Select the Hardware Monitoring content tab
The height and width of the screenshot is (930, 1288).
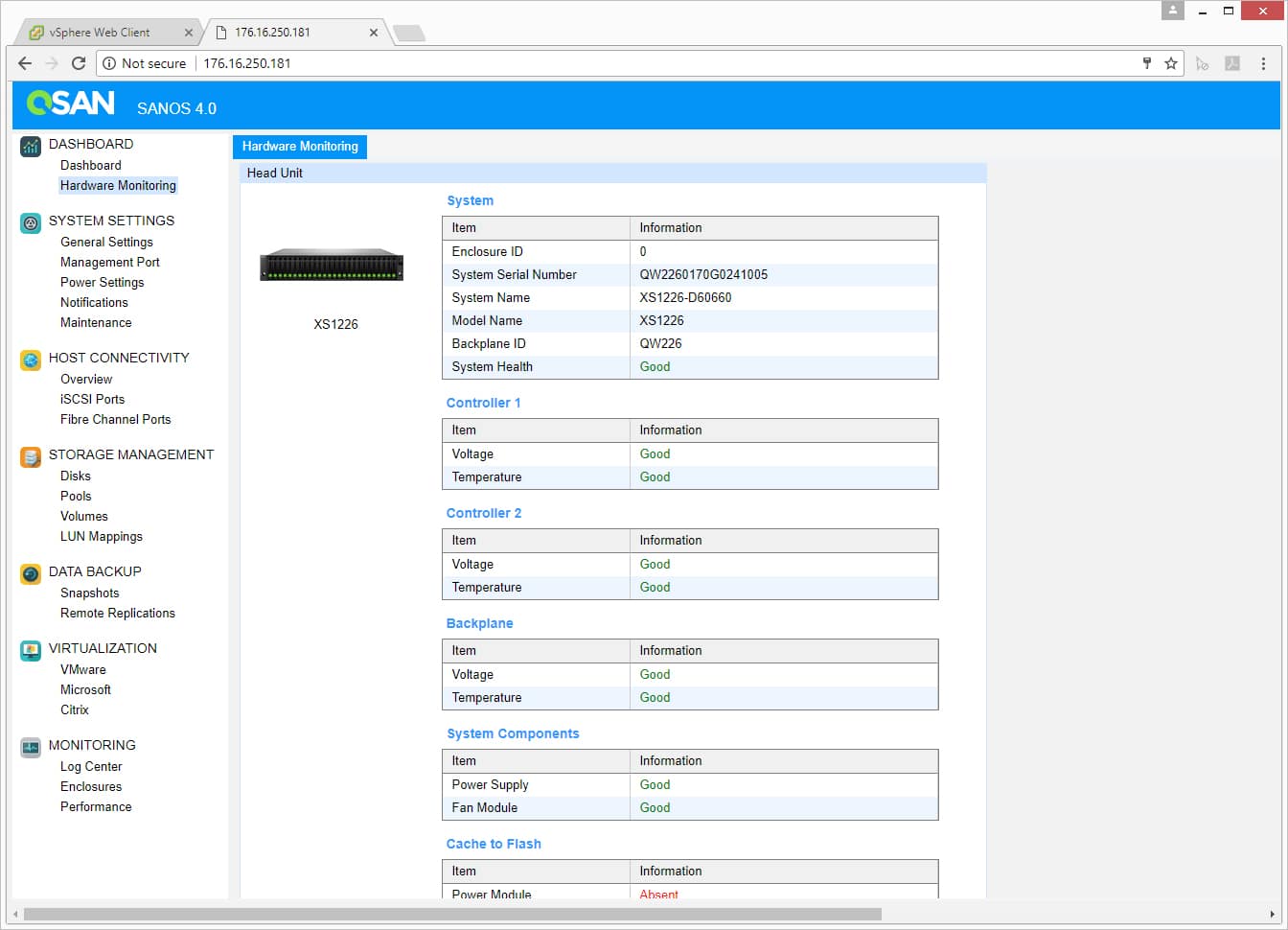300,147
